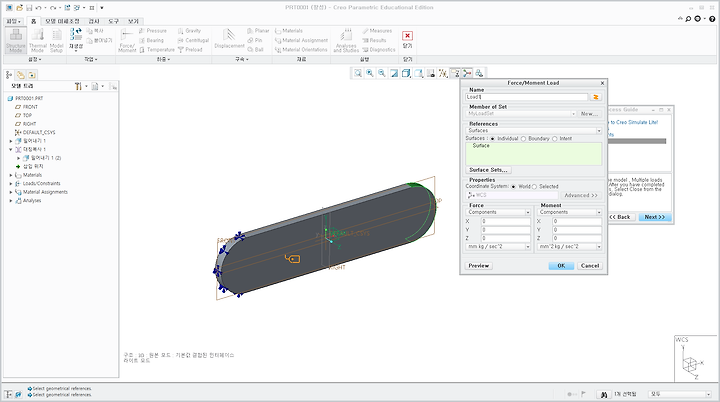
Task: Click the Force/Moment load tool
Action: pyautogui.click(x=127, y=40)
